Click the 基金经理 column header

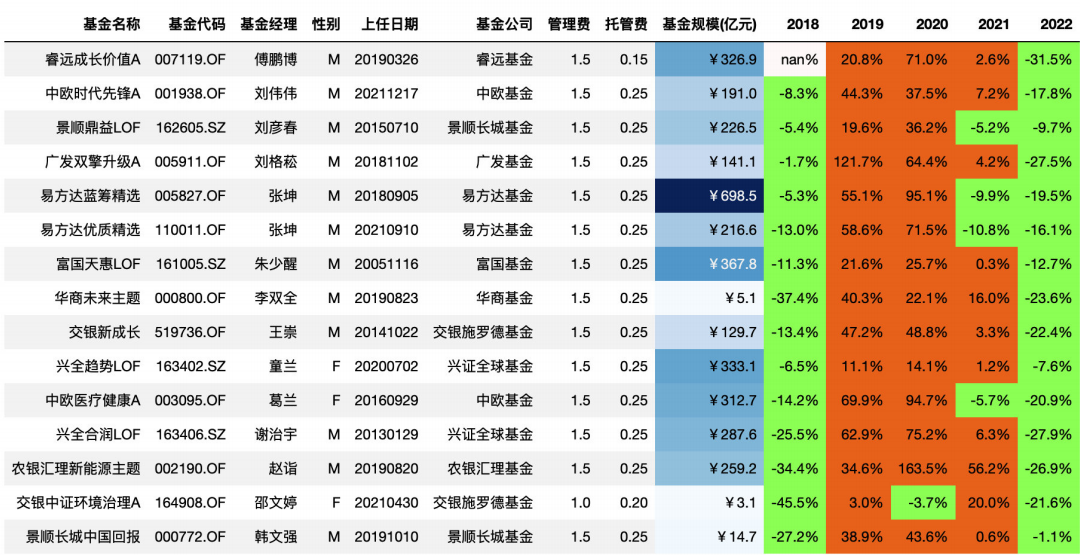tap(269, 25)
